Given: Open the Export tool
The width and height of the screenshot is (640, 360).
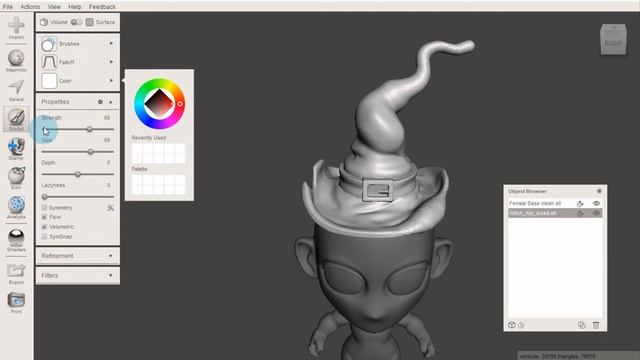Looking at the screenshot, I should (16, 273).
